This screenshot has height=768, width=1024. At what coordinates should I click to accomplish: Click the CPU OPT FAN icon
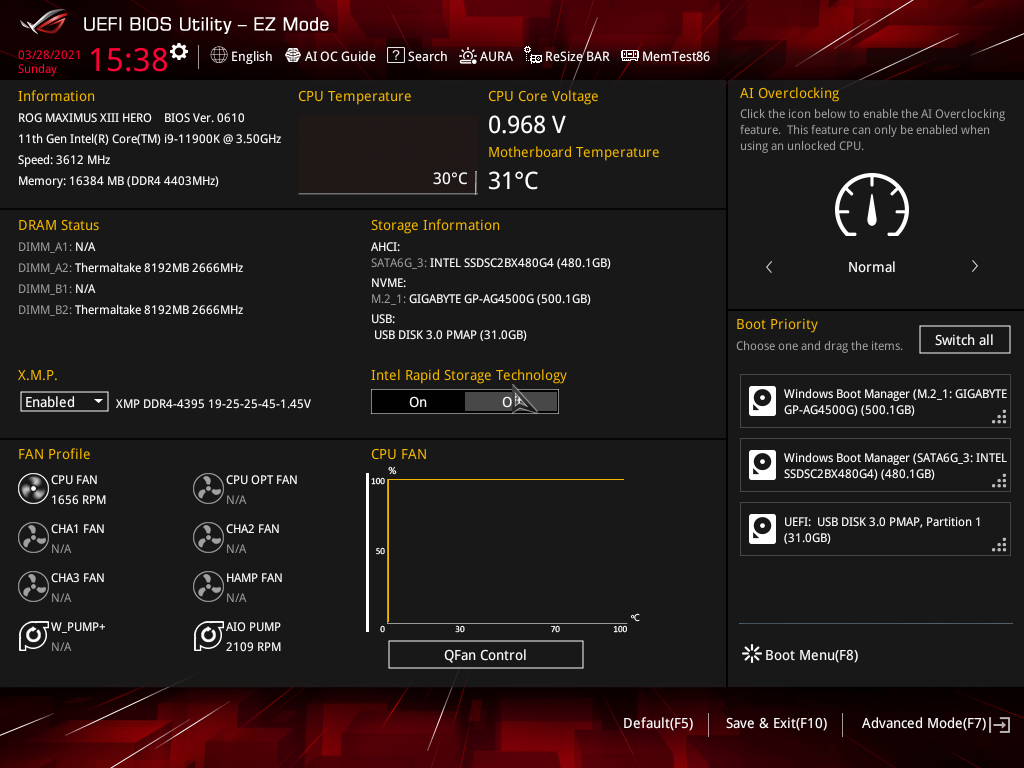(x=208, y=489)
